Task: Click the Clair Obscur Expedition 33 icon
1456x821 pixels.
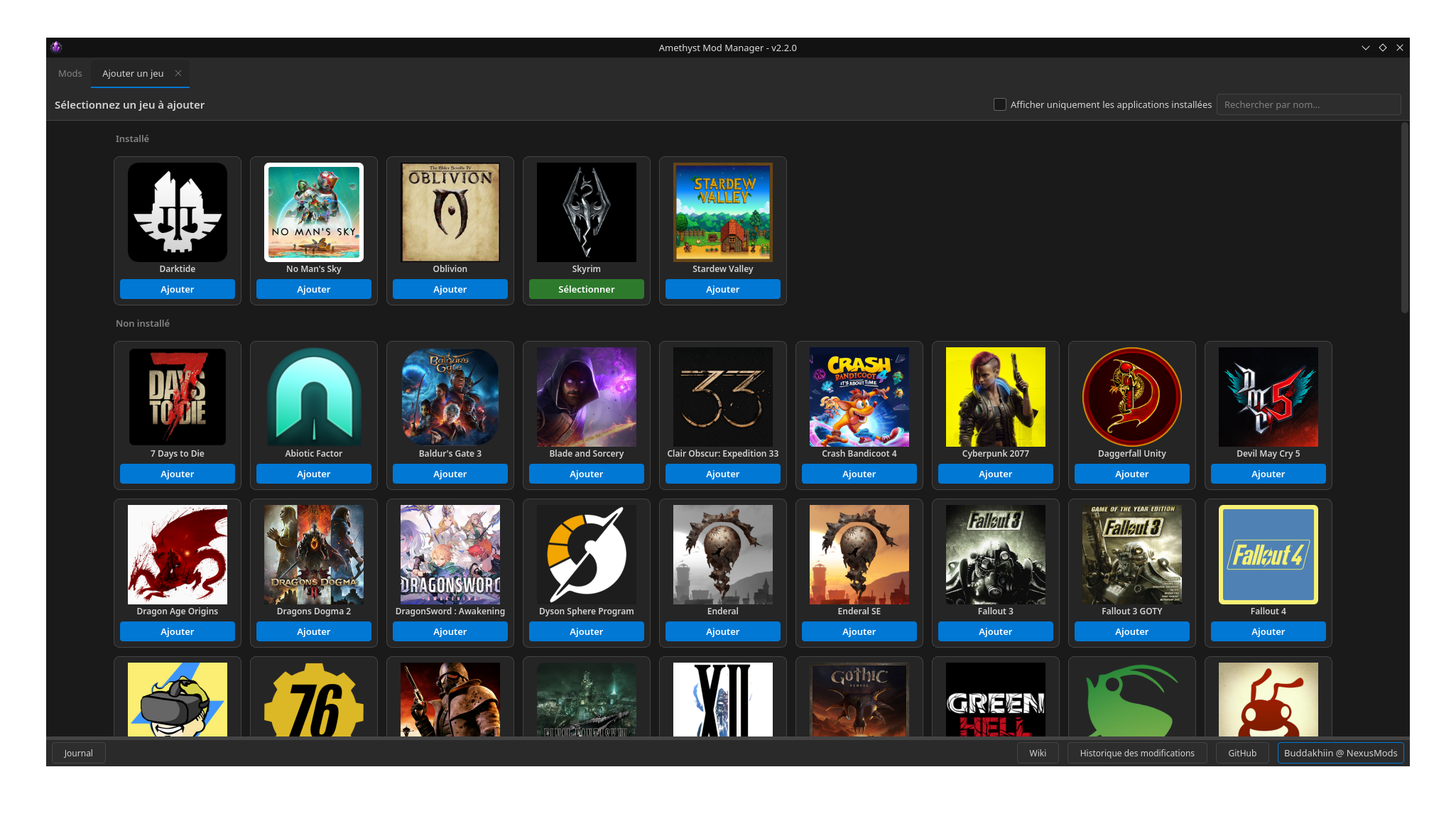Action: pyautogui.click(x=723, y=397)
